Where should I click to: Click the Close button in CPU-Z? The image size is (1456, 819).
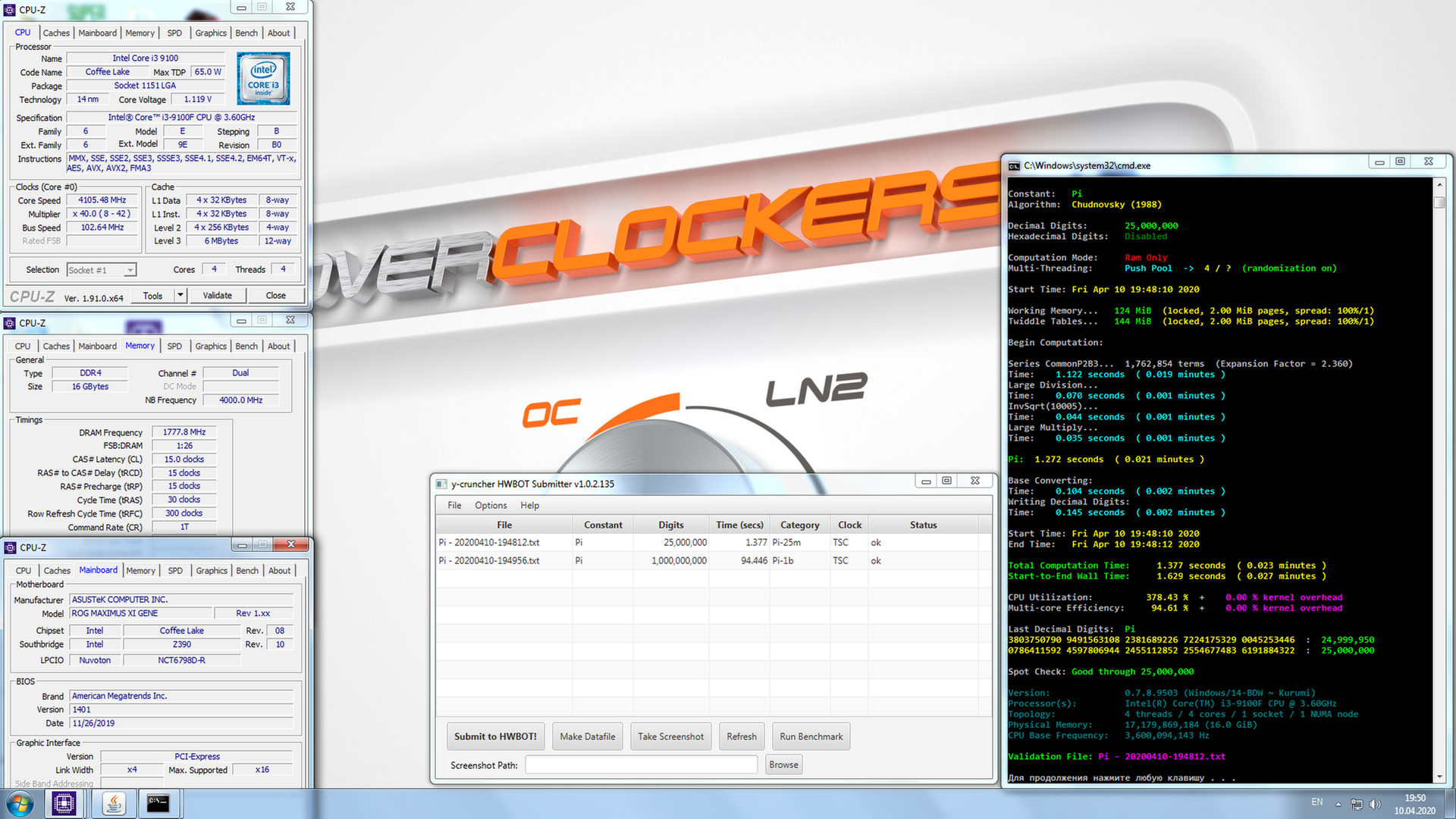(x=276, y=296)
